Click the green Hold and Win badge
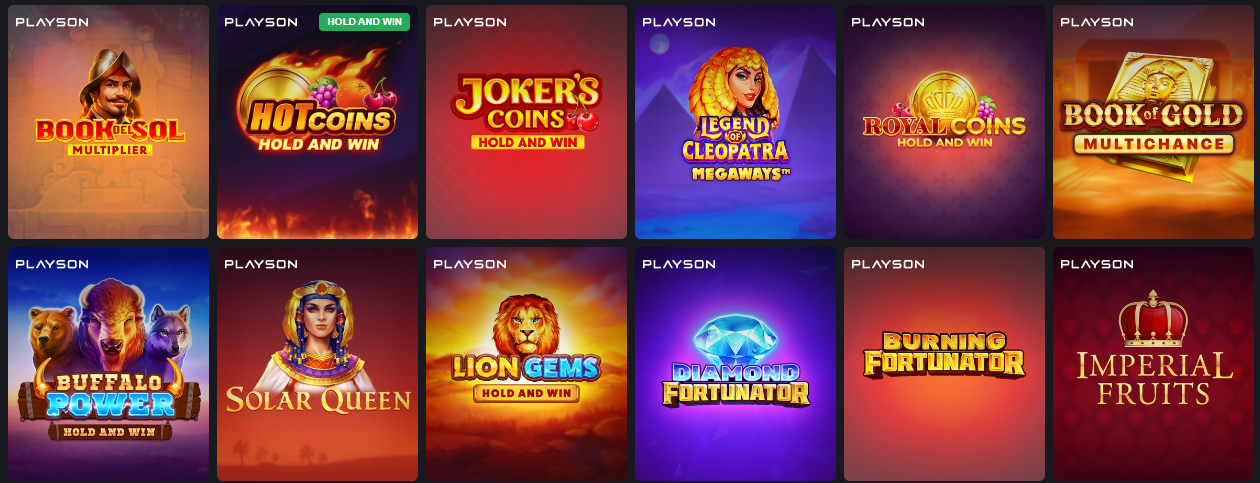This screenshot has width=1260, height=483. tap(364, 22)
